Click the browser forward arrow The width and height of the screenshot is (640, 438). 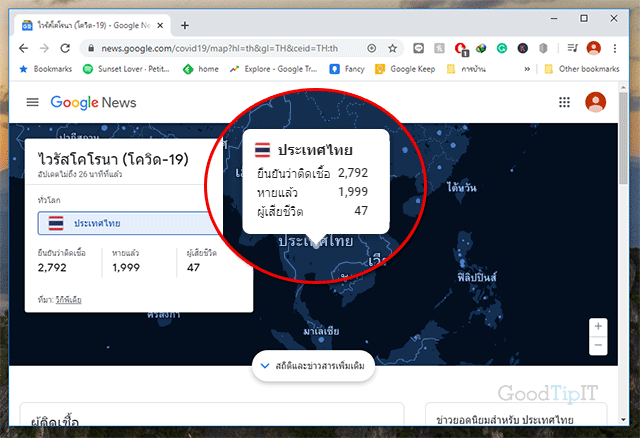tap(44, 49)
